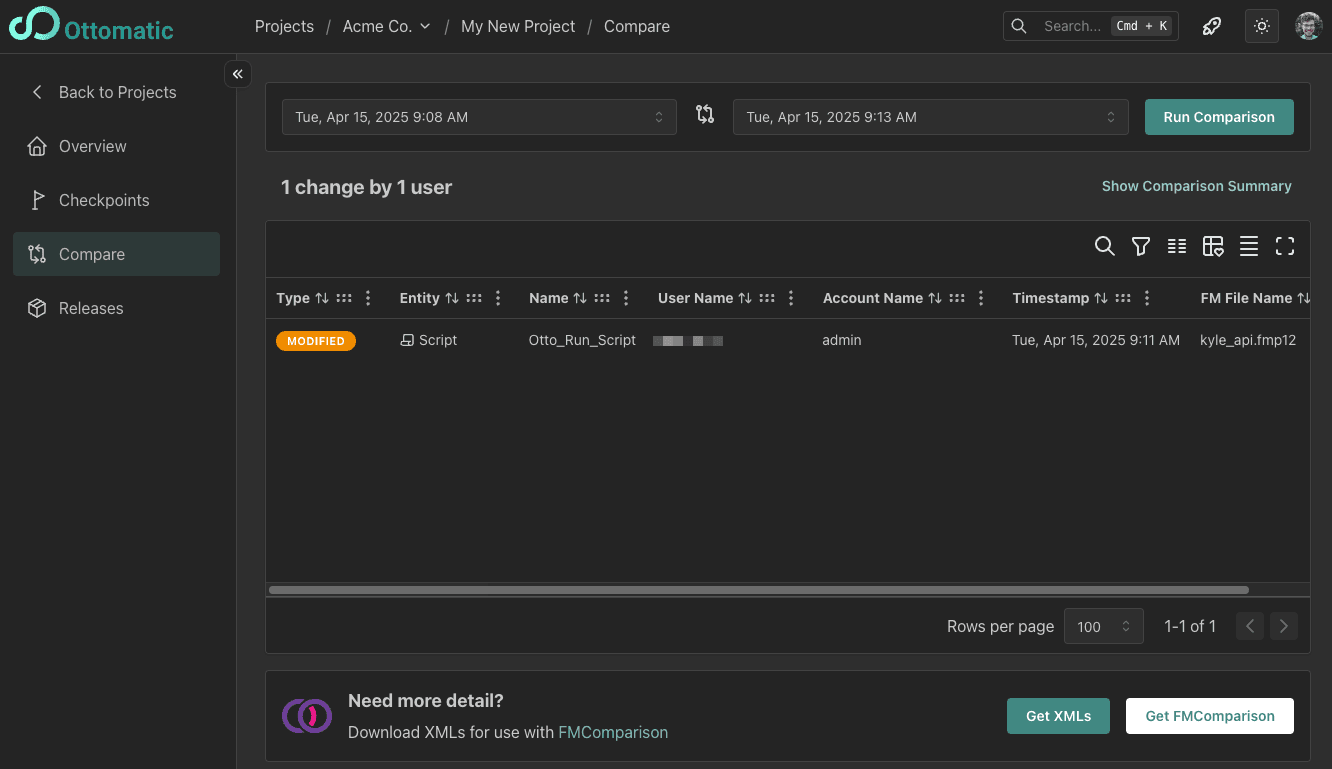Open the table filter funnel icon
The height and width of the screenshot is (769, 1332).
click(x=1140, y=246)
